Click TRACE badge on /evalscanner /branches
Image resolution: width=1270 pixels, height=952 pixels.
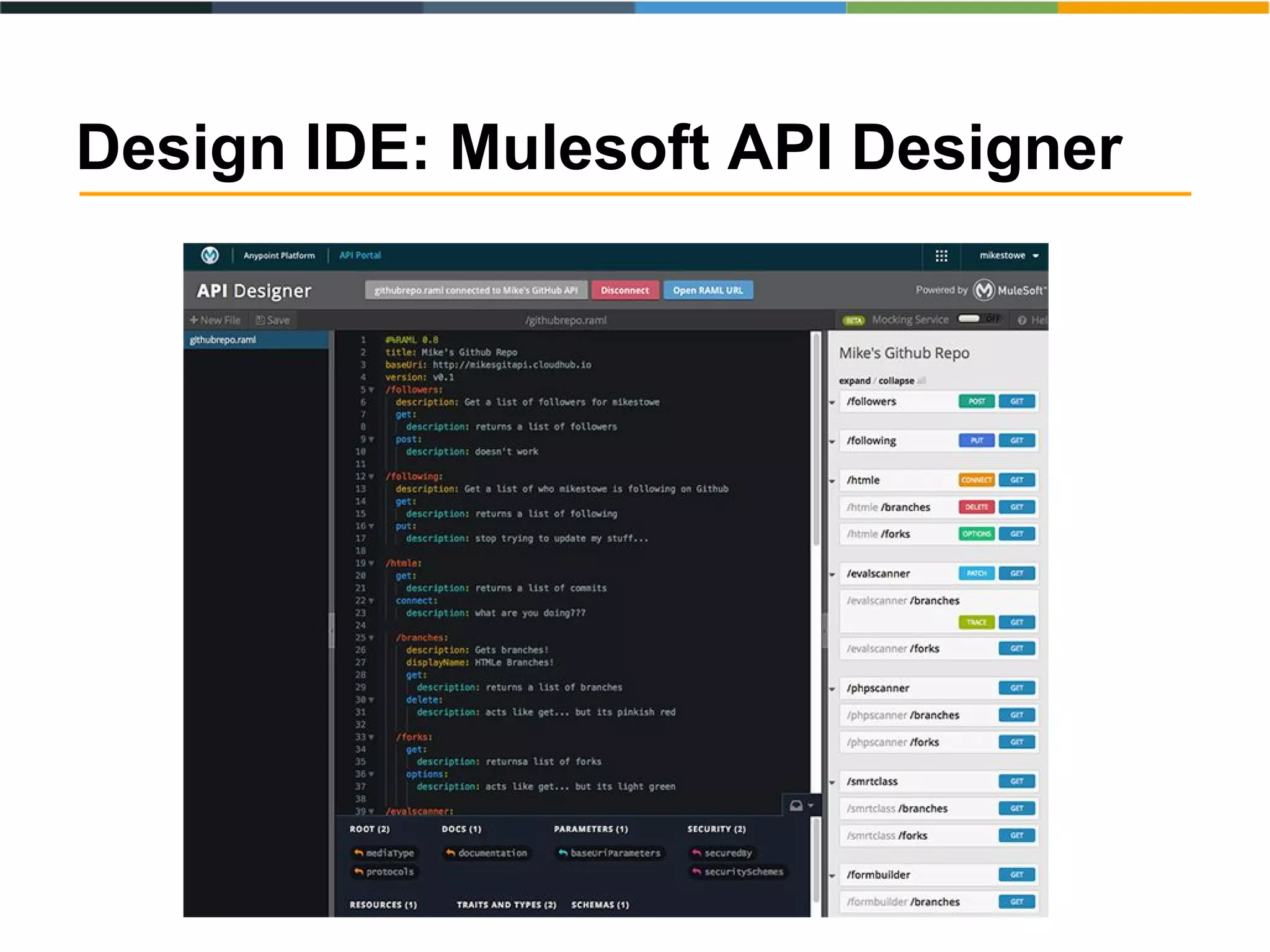tap(977, 622)
